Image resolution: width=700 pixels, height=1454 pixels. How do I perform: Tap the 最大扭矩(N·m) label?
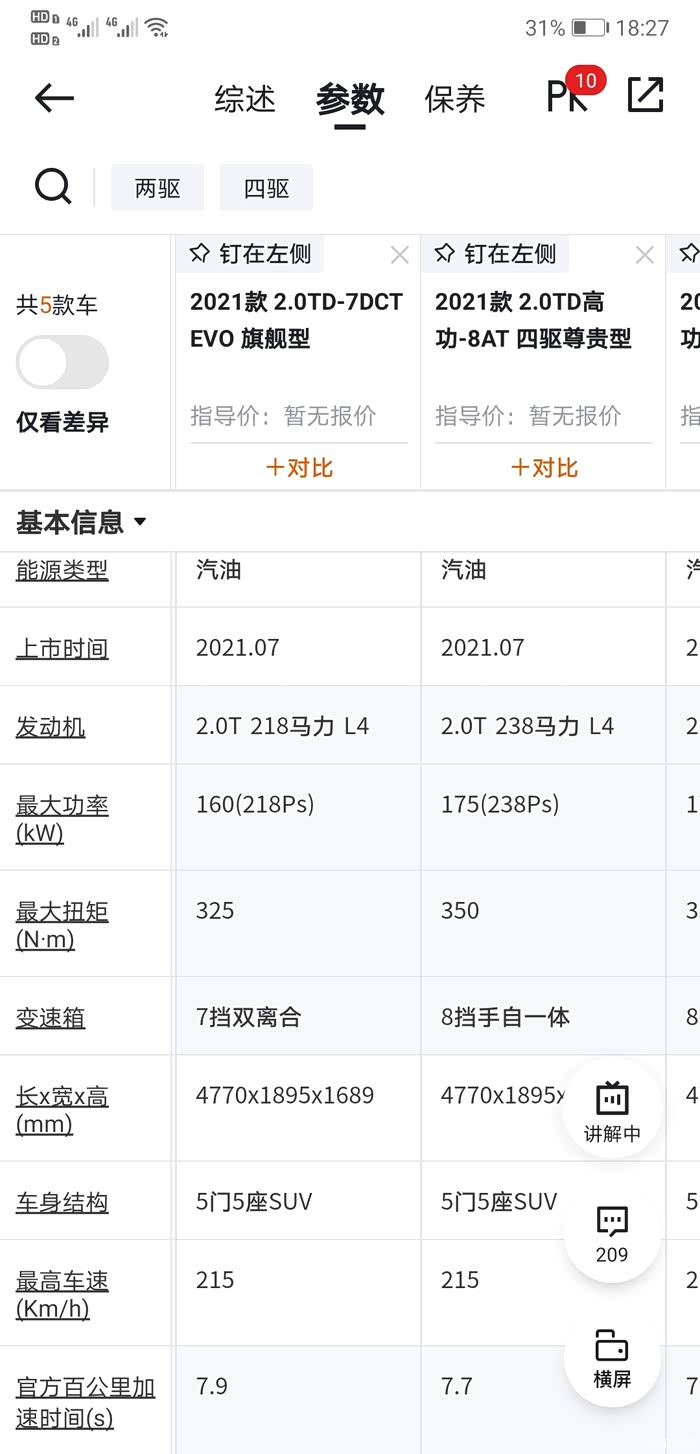point(62,925)
